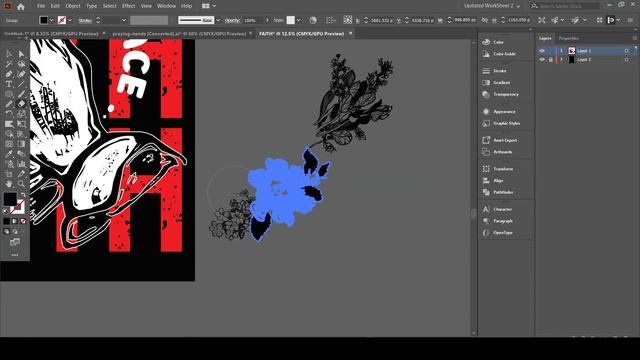Viewport: 640px width, 360px height.
Task: Hide Layer 1 with eye icon
Action: coord(542,51)
